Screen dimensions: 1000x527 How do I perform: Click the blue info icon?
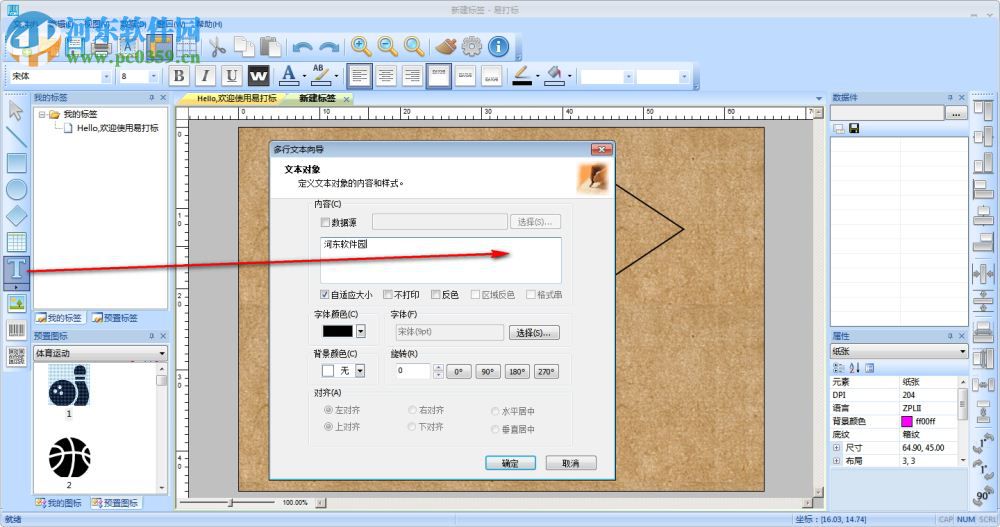click(x=499, y=46)
